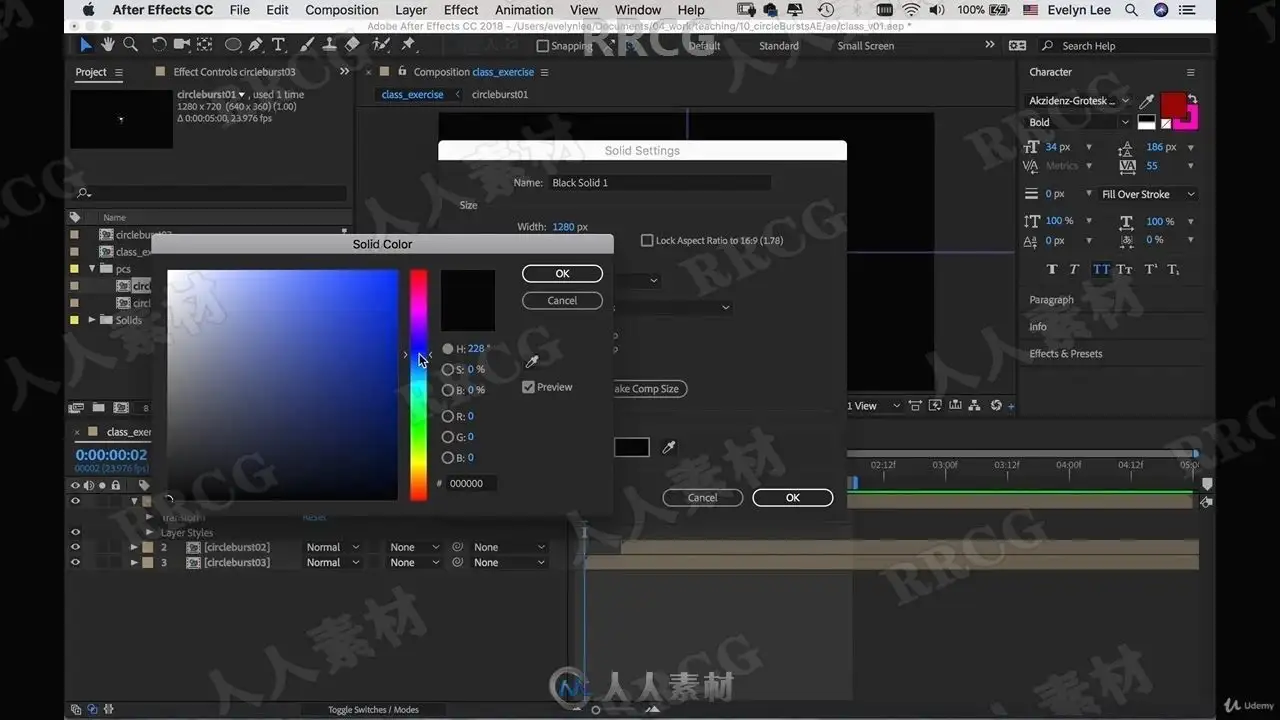Click the Character panel eyedropper icon
This screenshot has width=1280, height=720.
1148,101
